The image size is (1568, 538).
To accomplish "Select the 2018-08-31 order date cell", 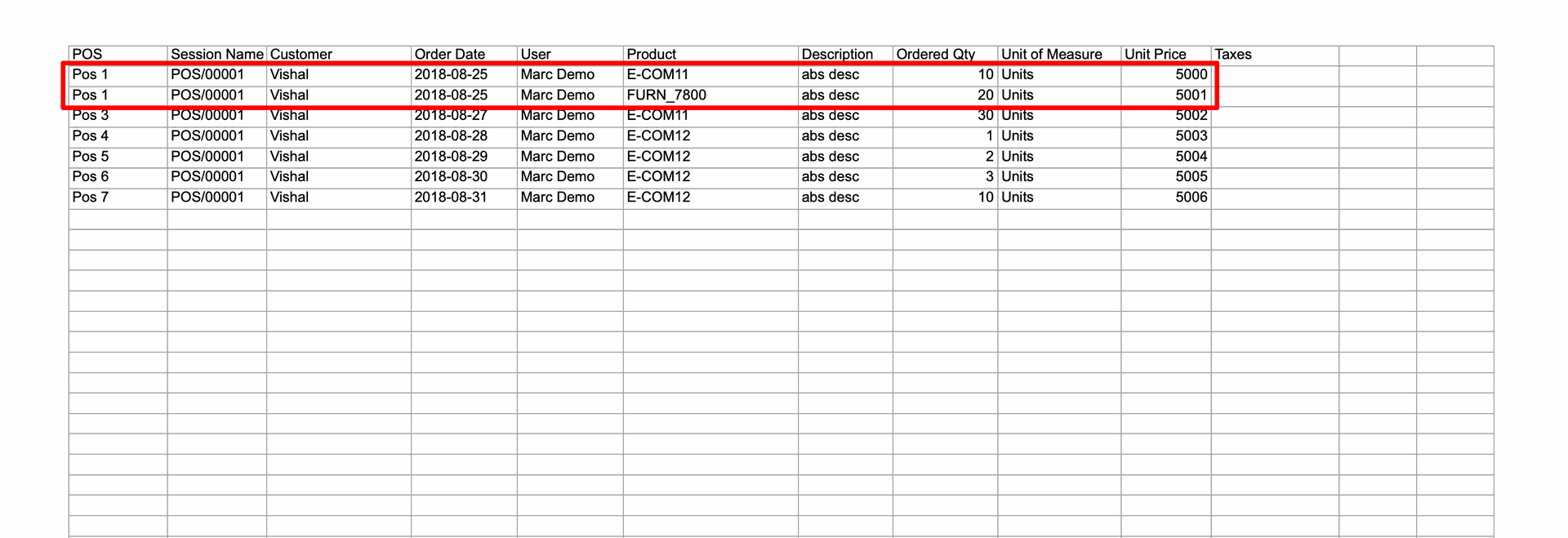I will click(x=464, y=198).
